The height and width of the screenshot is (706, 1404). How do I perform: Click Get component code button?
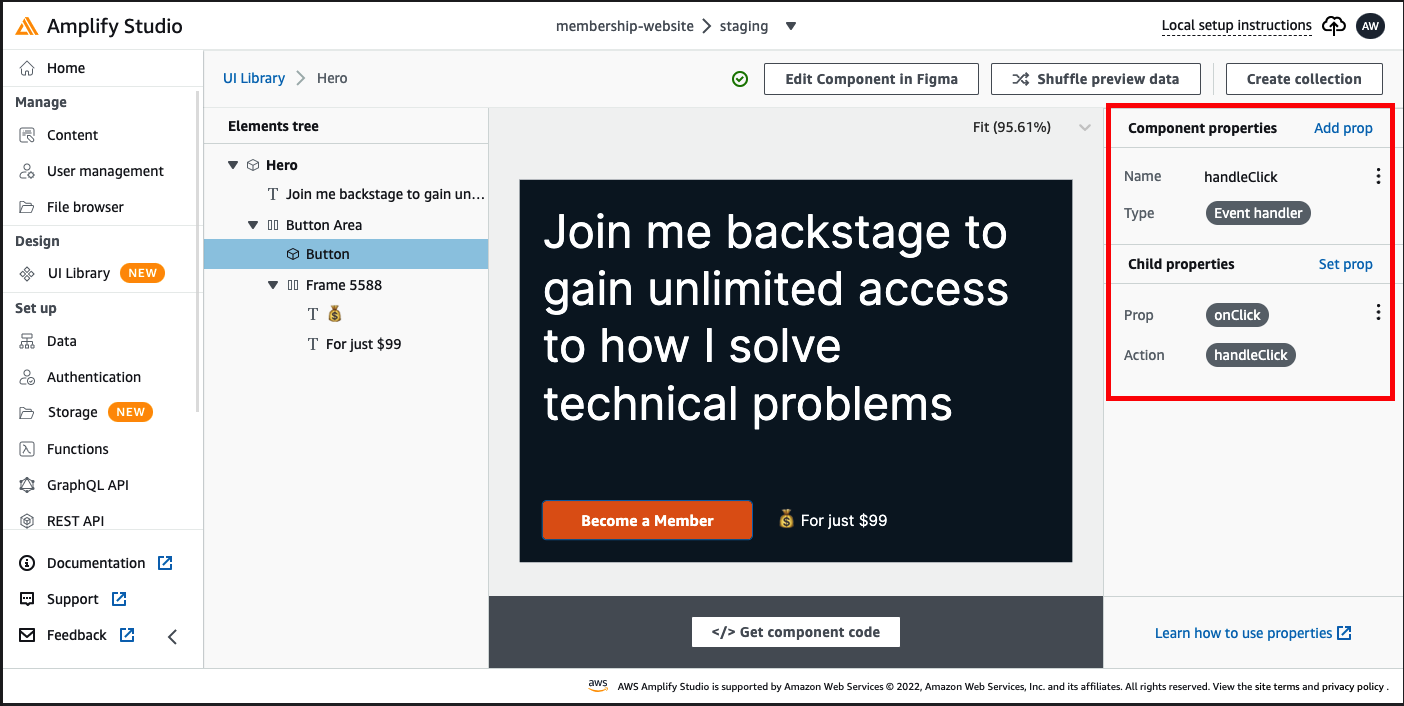(x=796, y=632)
